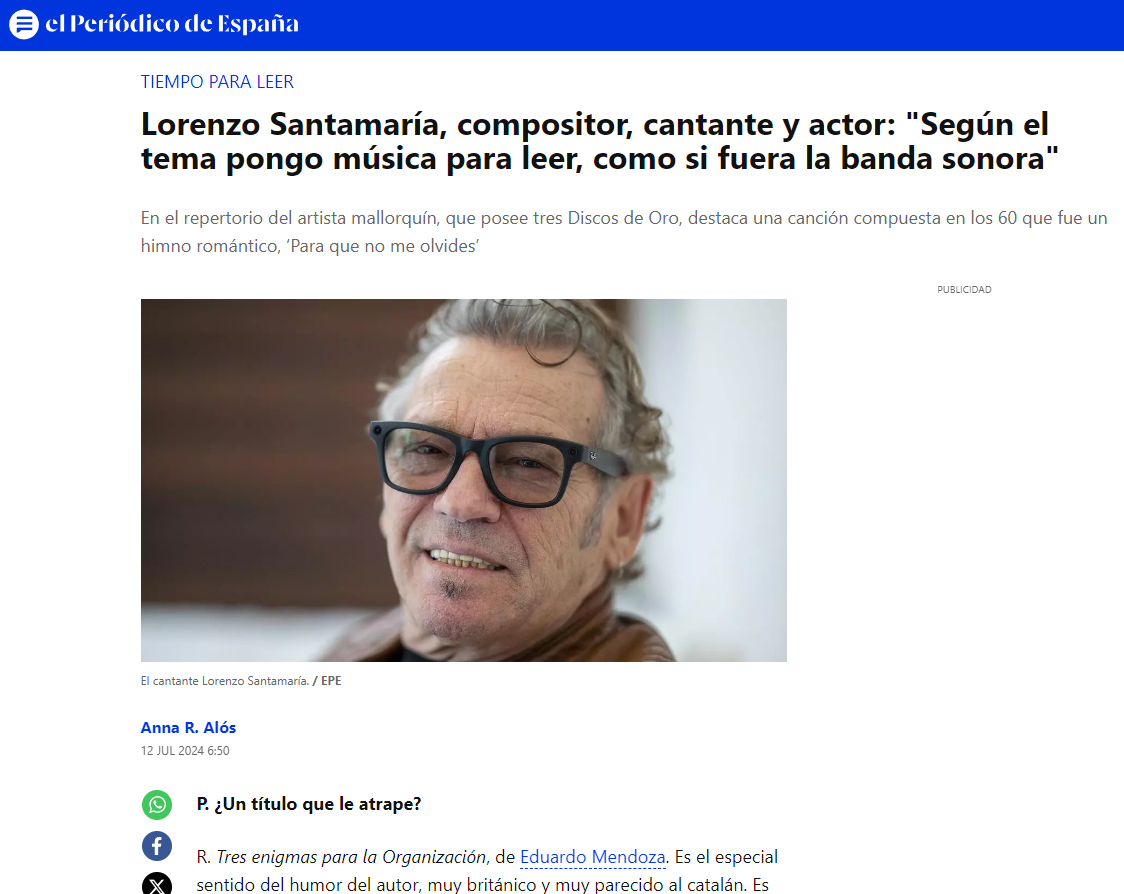
Task: Open the TIEMPO PARA LEER section
Action: pos(217,82)
